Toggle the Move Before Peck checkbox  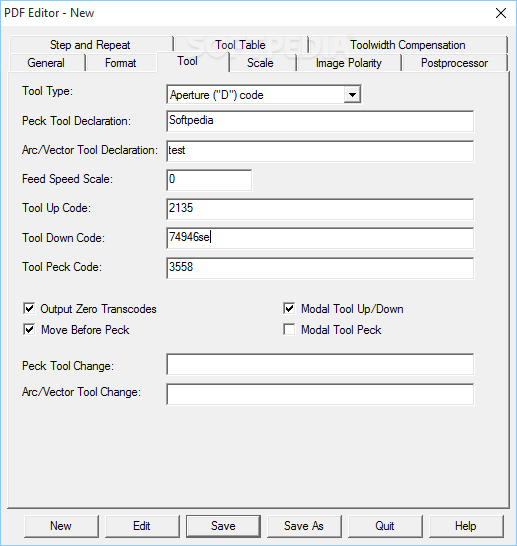click(x=29, y=329)
